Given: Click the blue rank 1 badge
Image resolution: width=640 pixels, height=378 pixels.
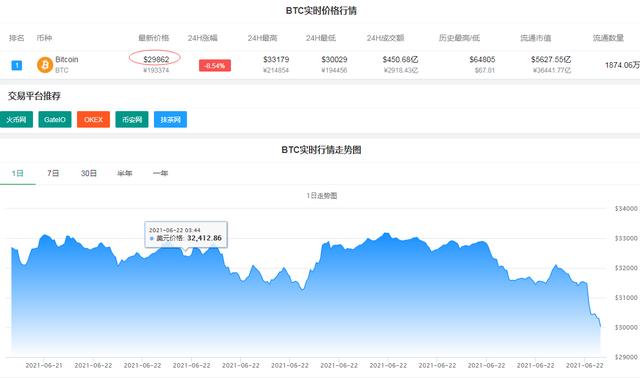Looking at the screenshot, I should click(17, 65).
